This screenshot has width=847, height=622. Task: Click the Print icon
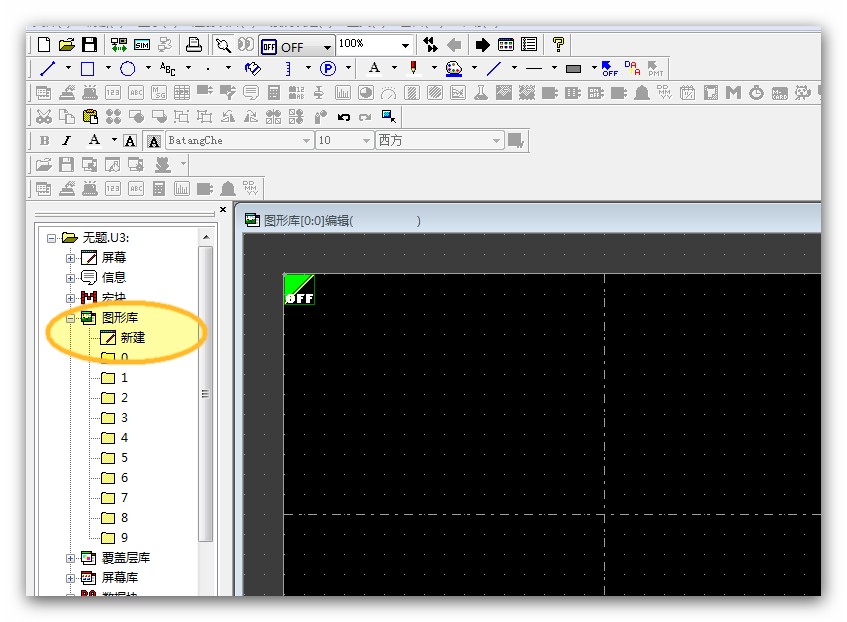click(x=194, y=45)
